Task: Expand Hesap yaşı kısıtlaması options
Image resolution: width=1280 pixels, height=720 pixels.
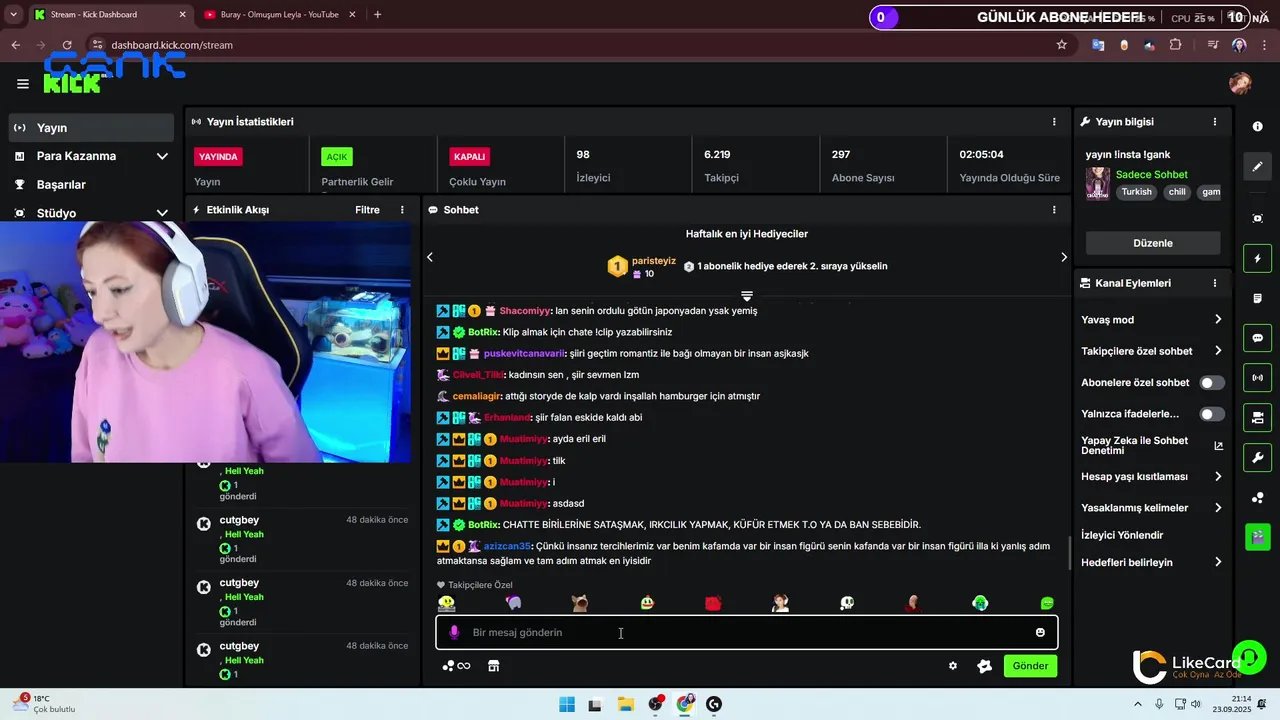Action: click(x=1218, y=477)
